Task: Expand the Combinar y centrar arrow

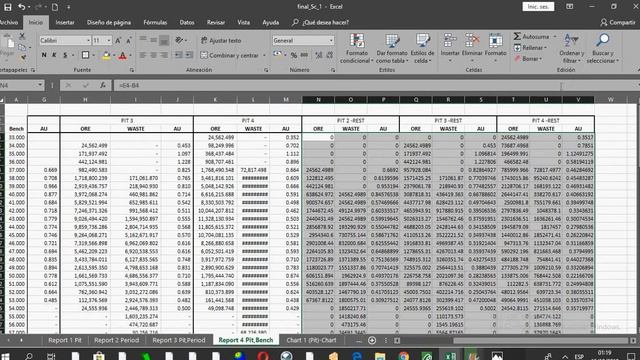Action: click(x=264, y=55)
